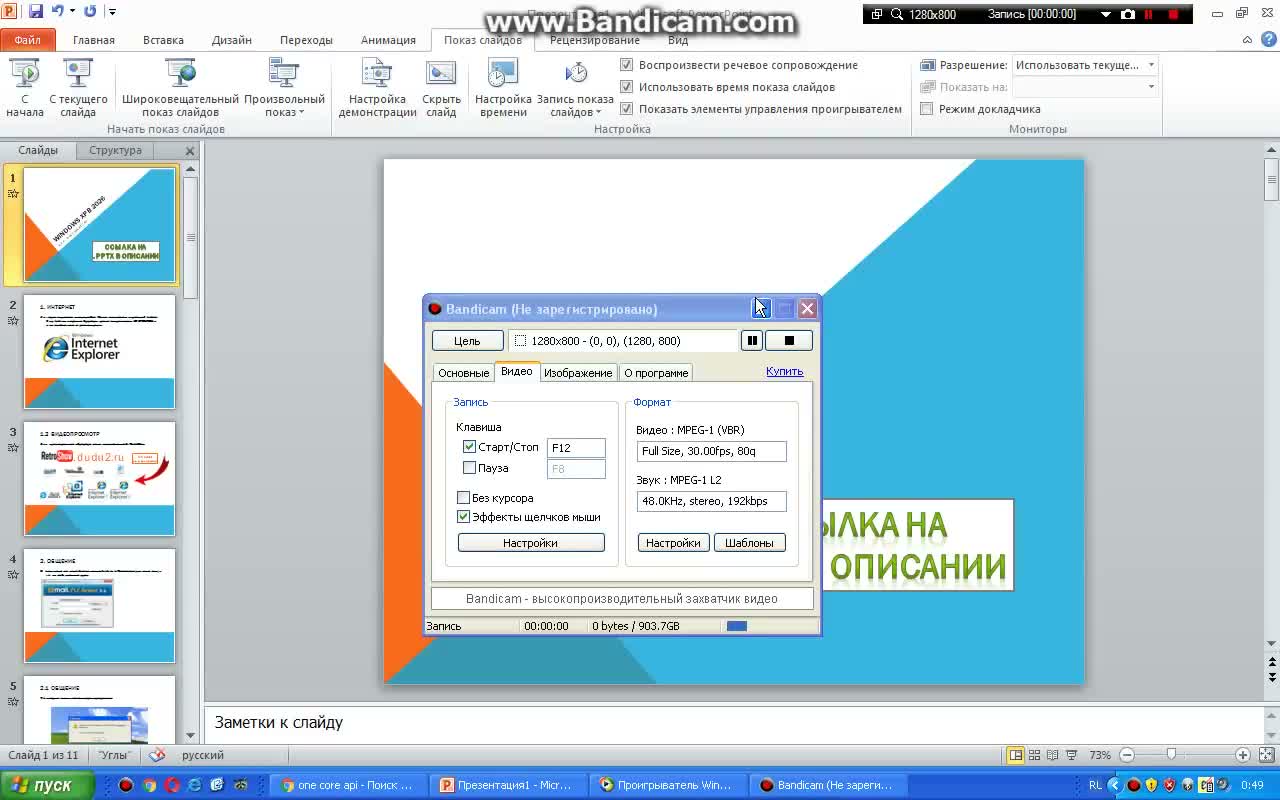Viewport: 1280px width, 800px height.
Task: Enable Режим докладчика checkbox
Action: [927, 109]
